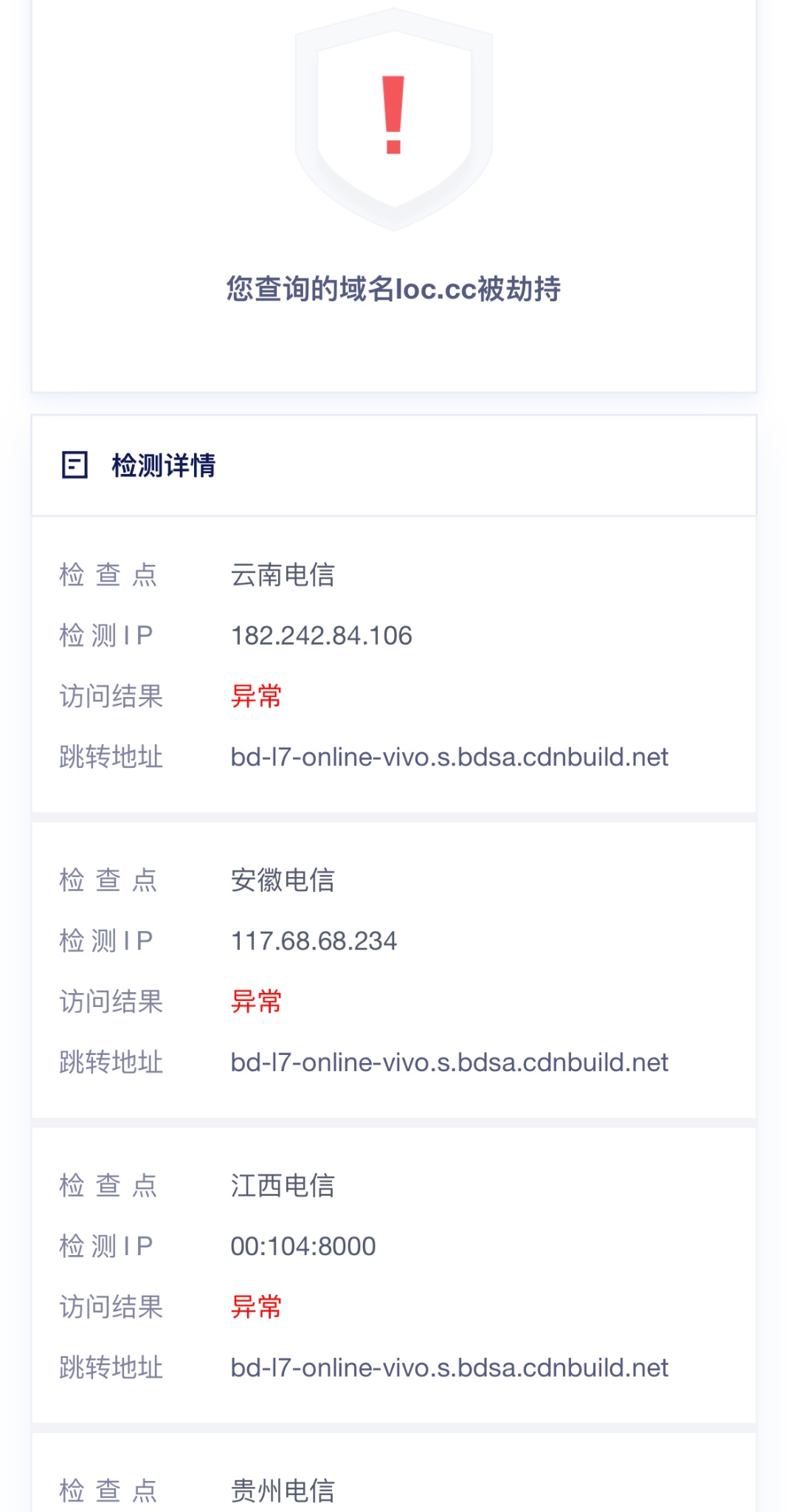This screenshot has width=788, height=1512.
Task: Click the IP address 182.242.84.106
Action: pos(321,636)
